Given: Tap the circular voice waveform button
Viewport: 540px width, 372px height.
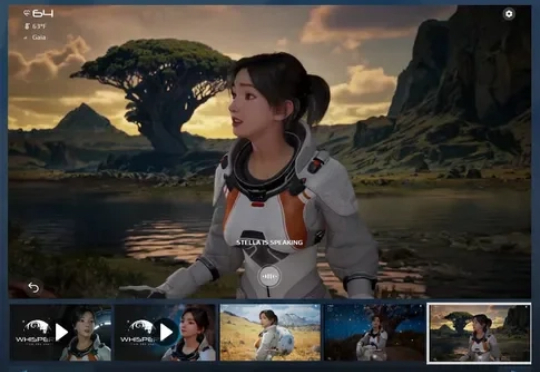Looking at the screenshot, I should [x=269, y=276].
